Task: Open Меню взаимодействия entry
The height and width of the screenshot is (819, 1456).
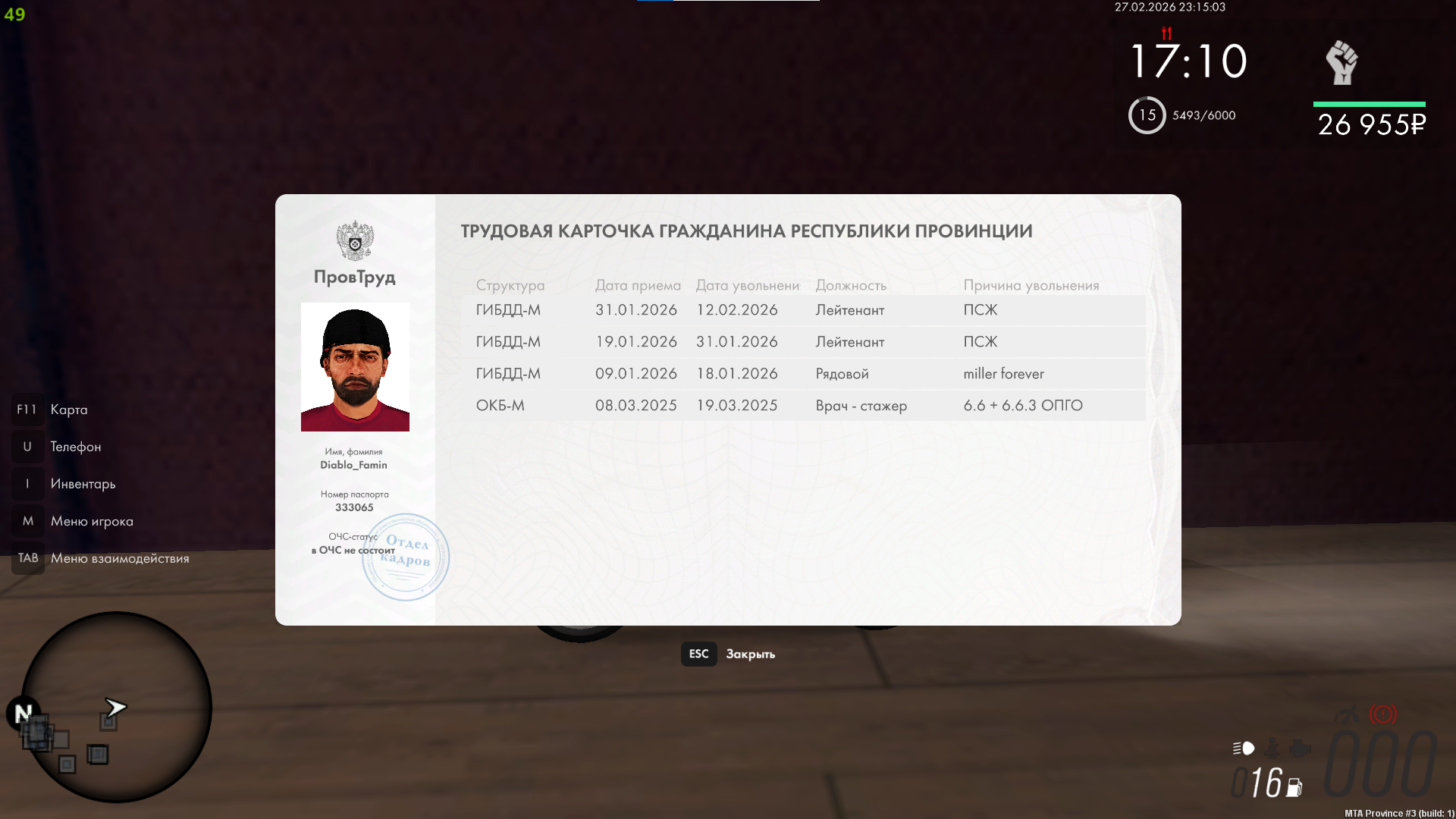Action: (x=120, y=558)
